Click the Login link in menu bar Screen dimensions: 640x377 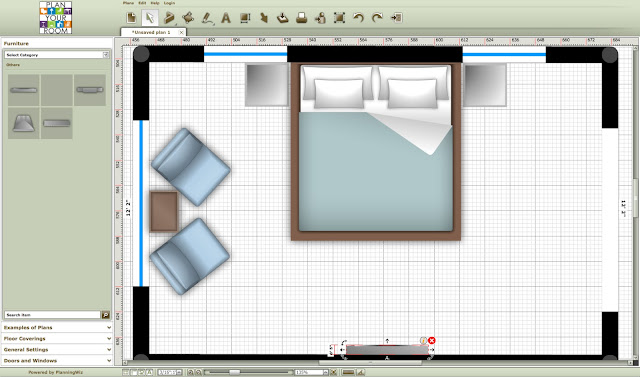[169, 3]
